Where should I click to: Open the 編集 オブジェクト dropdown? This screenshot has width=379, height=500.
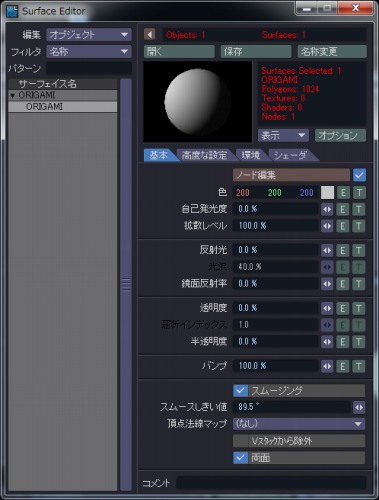point(89,35)
